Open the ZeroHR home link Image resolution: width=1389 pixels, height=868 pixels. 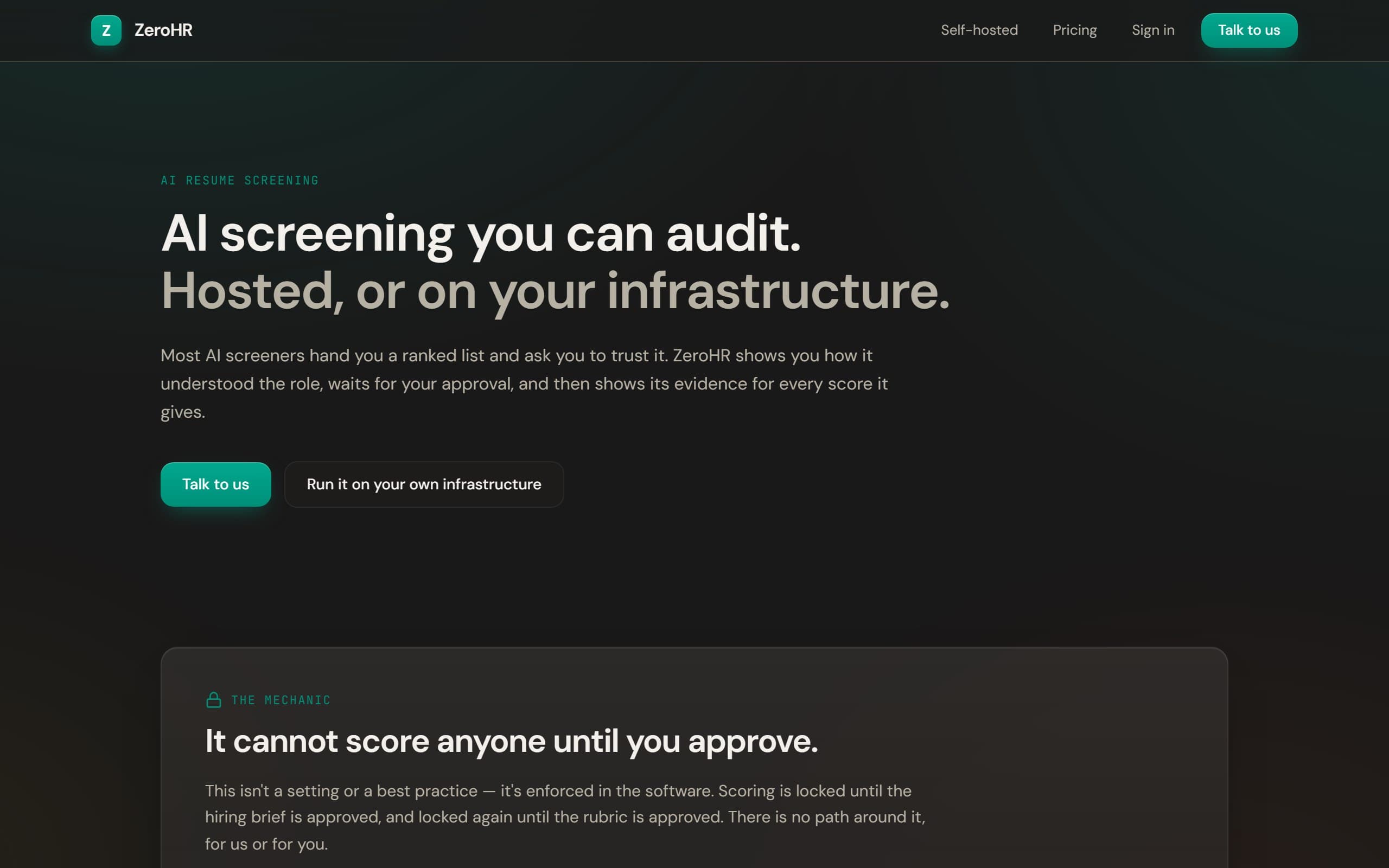click(142, 30)
